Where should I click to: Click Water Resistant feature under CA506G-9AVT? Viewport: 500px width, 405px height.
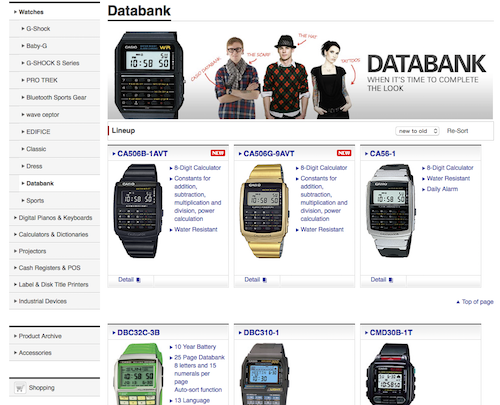[x=322, y=229]
